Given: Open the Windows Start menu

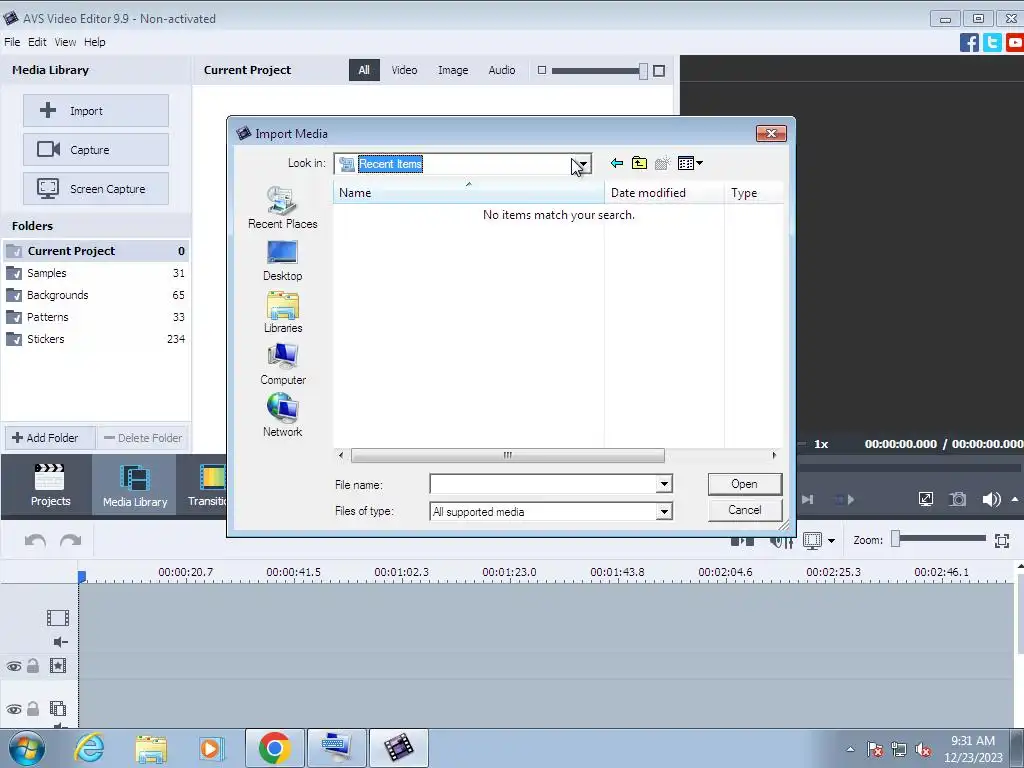Looking at the screenshot, I should coord(27,748).
